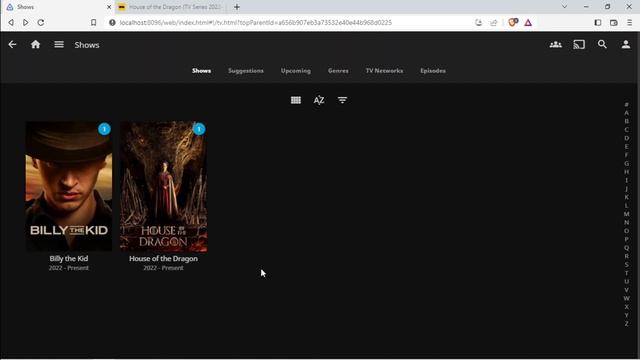Go back using the Jellyfin back arrow
The height and width of the screenshot is (360, 640).
pos(12,44)
